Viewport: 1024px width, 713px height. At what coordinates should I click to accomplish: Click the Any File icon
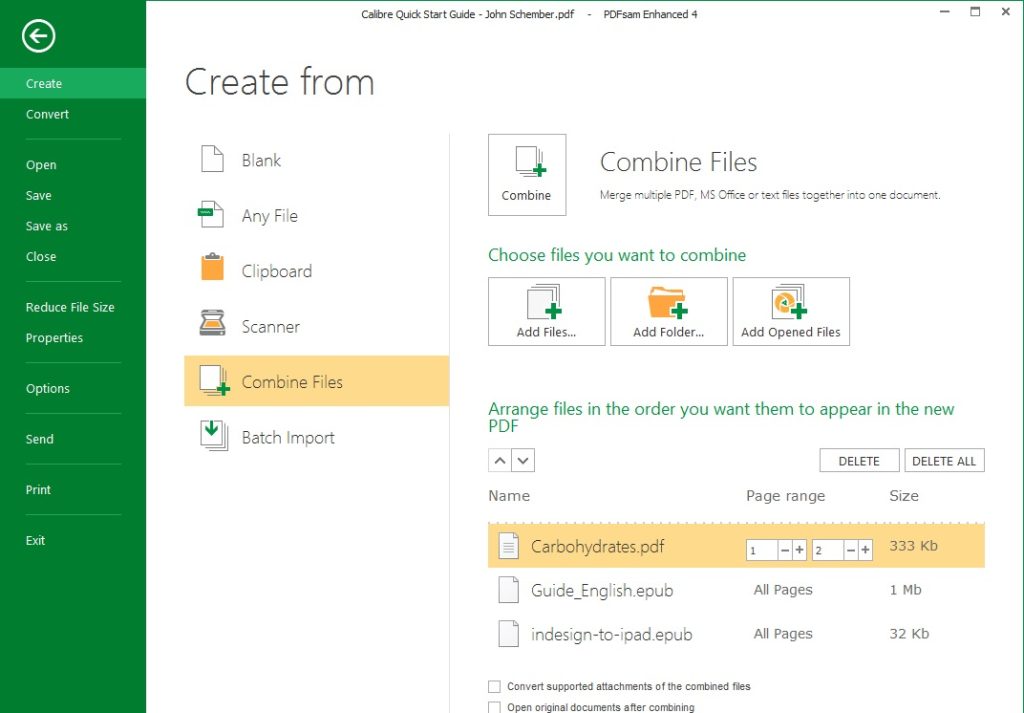coord(211,215)
